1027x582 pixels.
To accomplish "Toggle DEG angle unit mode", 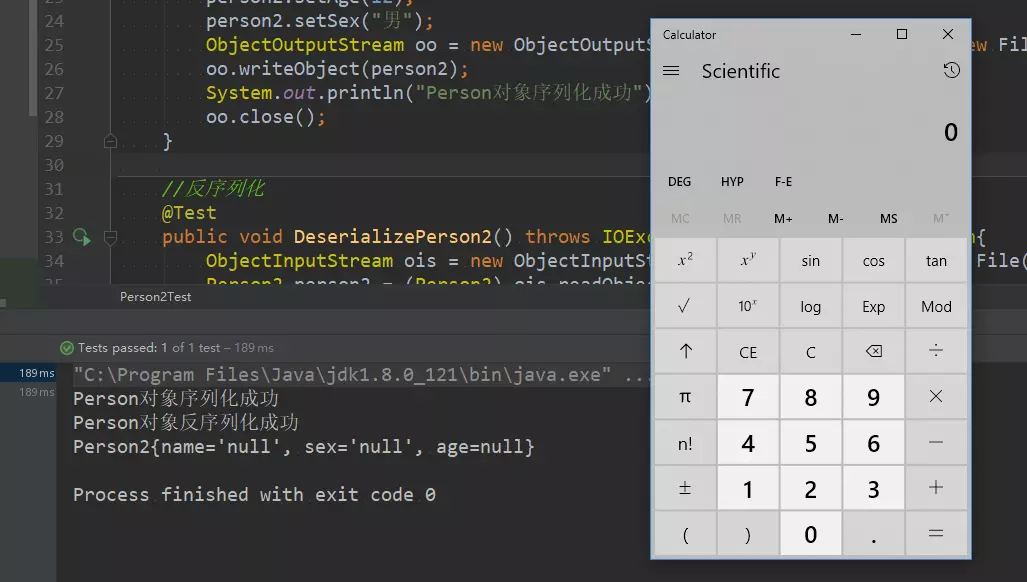I will [679, 181].
